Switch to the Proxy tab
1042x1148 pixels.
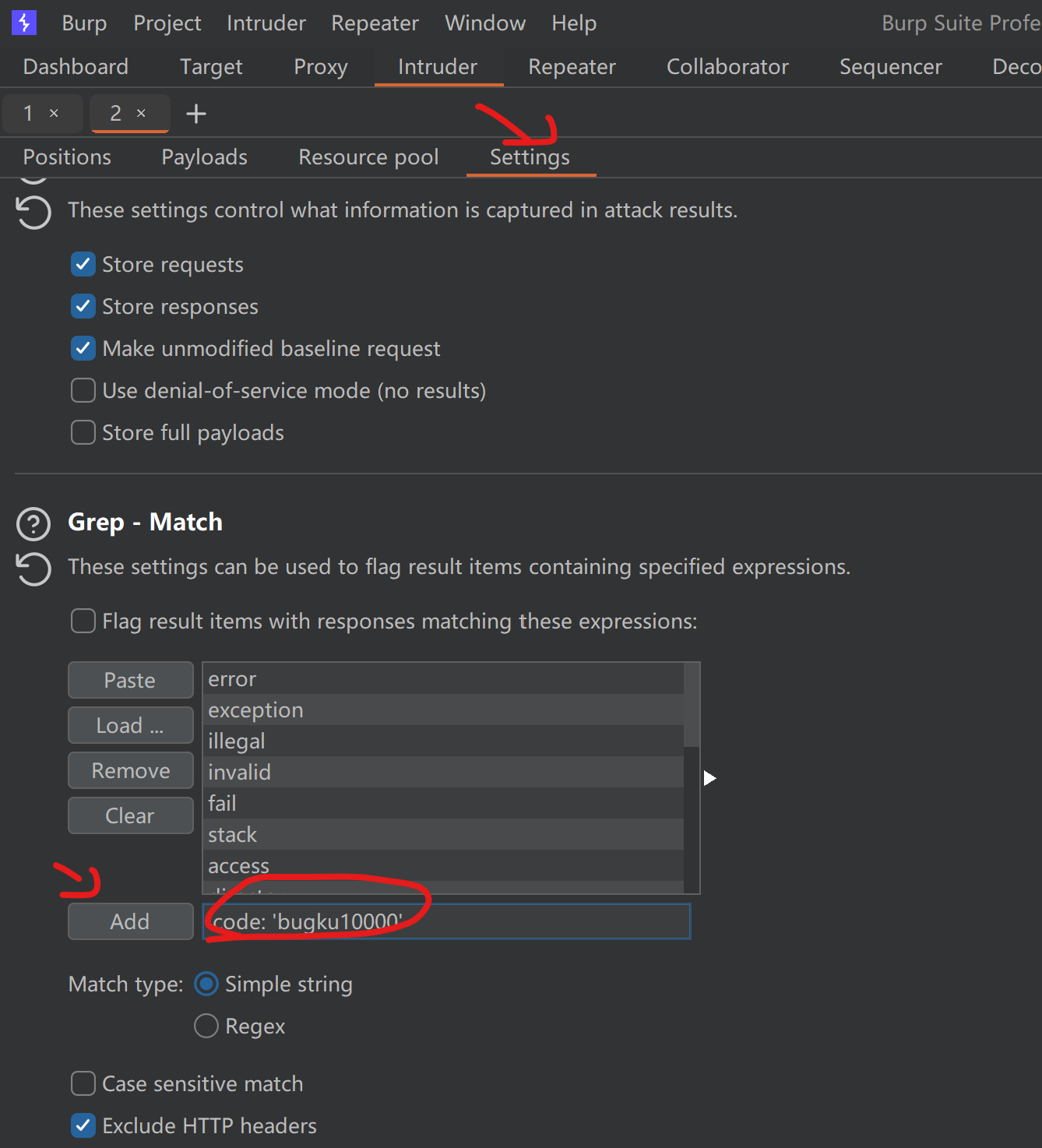(321, 67)
